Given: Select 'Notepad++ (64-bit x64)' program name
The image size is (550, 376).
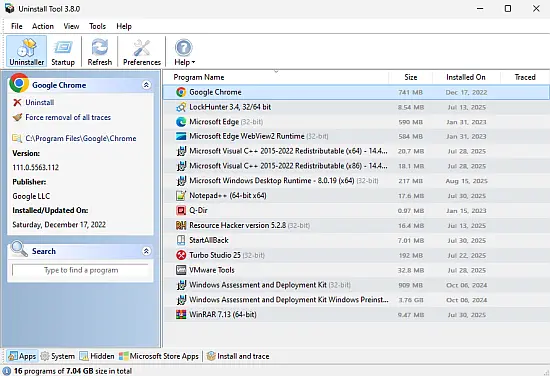Looking at the screenshot, I should click(228, 195).
